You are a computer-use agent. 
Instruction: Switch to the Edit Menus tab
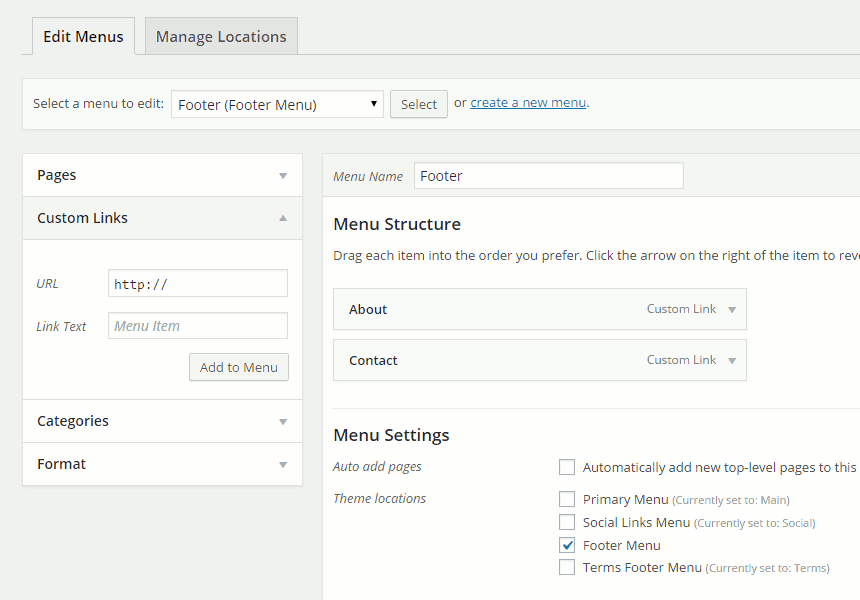click(83, 36)
